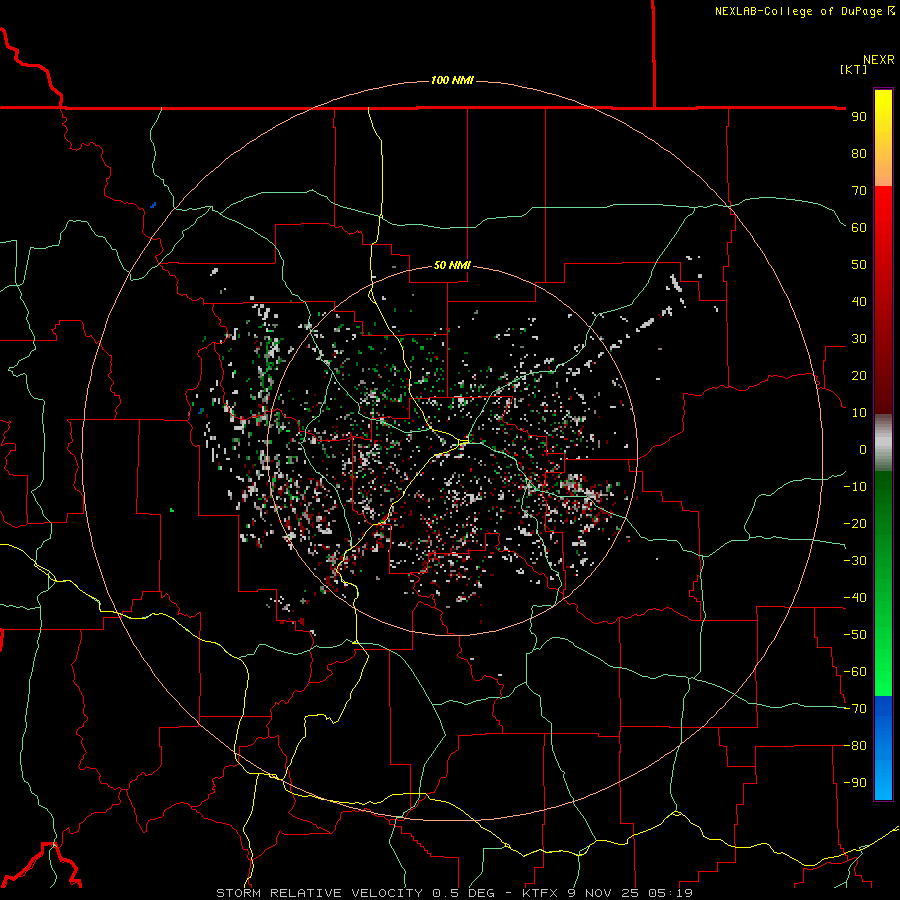
Task: Click the 100 NMI range ring label
Action: [452, 80]
